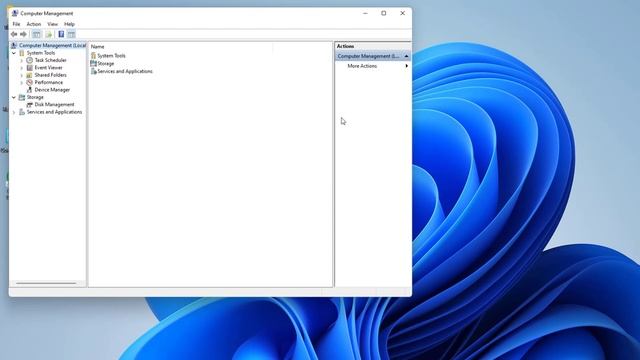The width and height of the screenshot is (640, 360).
Task: Click System Tools icon in Name list
Action: pos(93,56)
